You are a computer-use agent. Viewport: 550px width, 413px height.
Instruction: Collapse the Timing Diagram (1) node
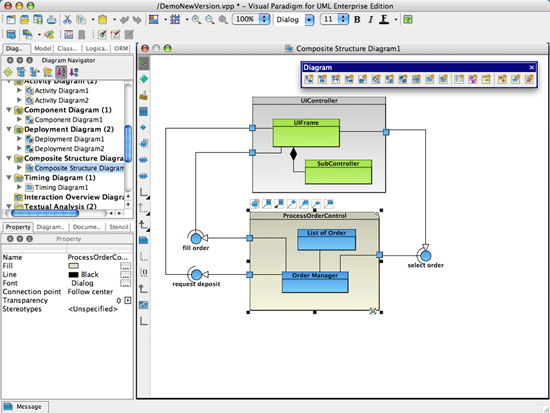pyautogui.click(x=9, y=178)
